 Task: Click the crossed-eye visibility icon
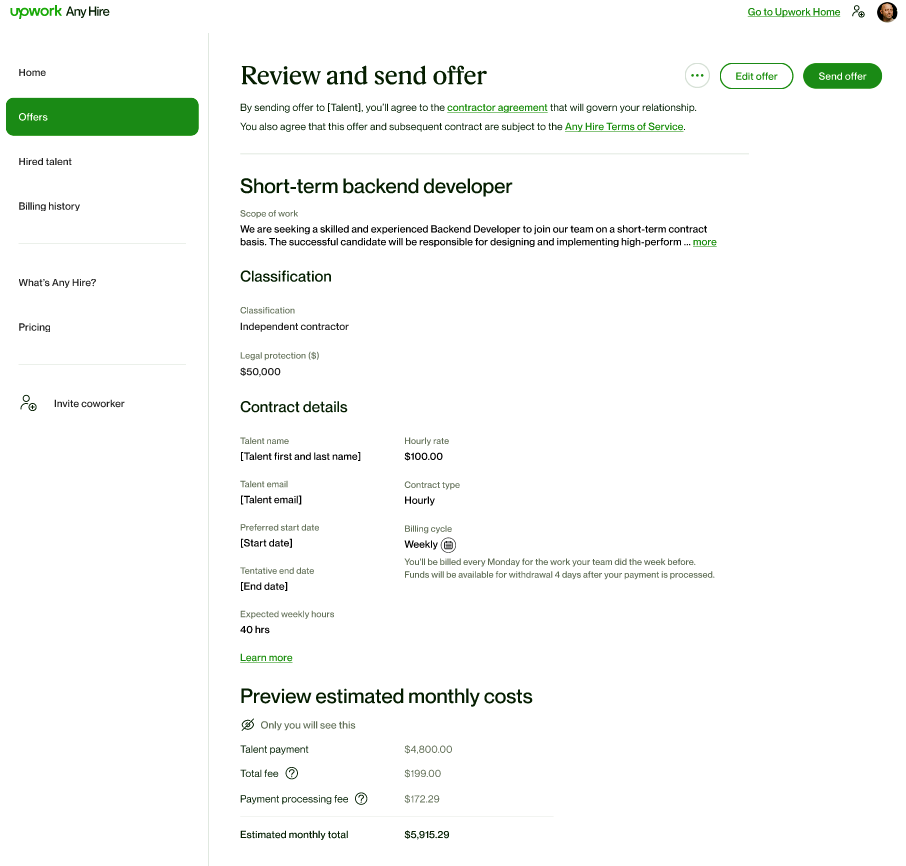(x=248, y=725)
